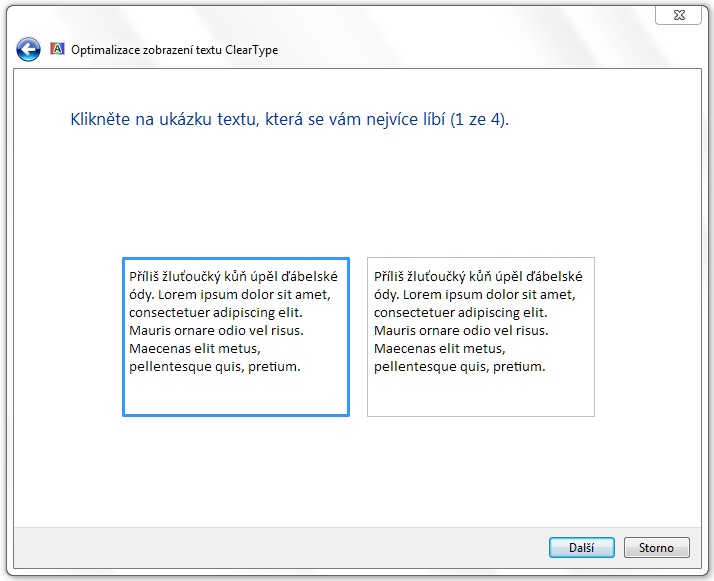The image size is (714, 581).
Task: Click the heading 'Klikněte na ukázku textu'
Action: tap(165, 119)
